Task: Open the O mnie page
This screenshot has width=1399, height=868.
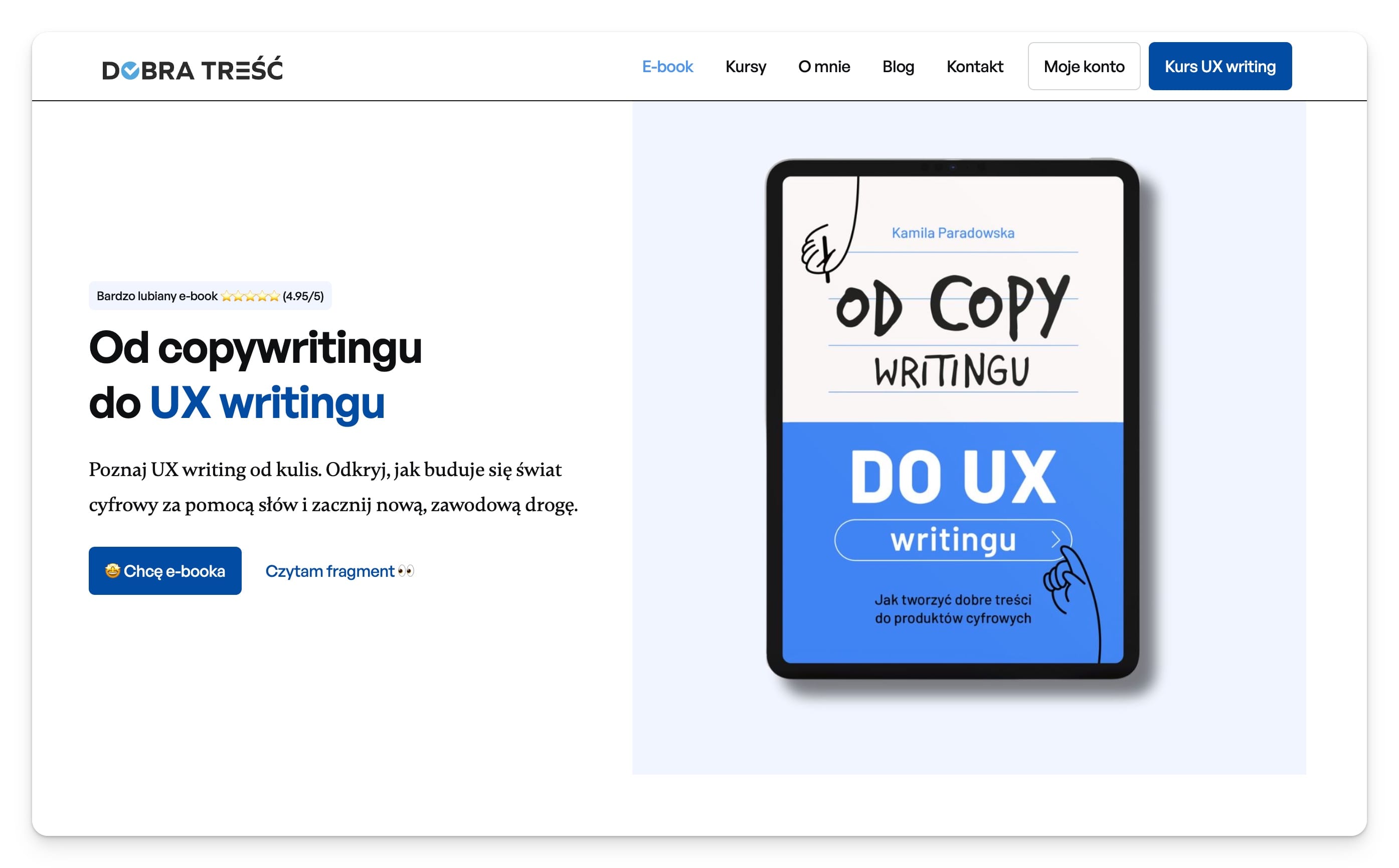Action: tap(824, 67)
